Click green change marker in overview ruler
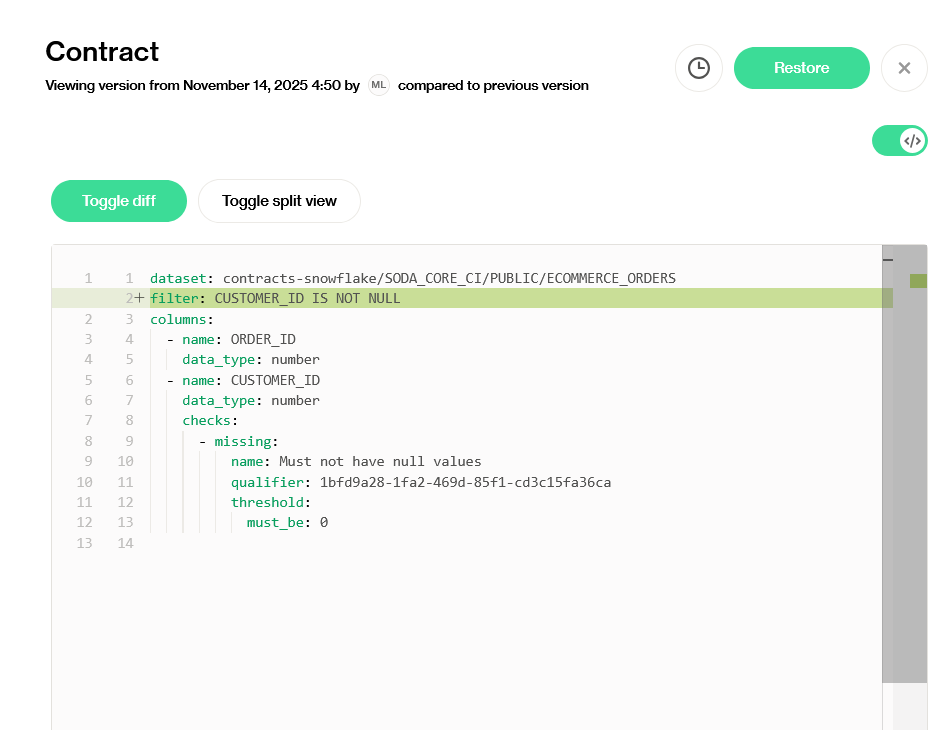 [x=918, y=281]
